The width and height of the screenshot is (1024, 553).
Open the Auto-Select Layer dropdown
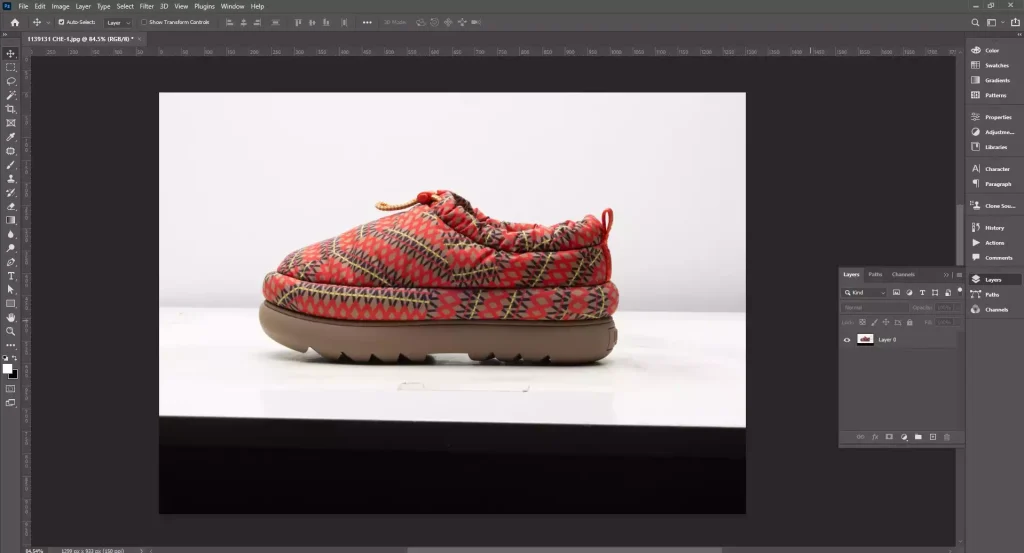(x=118, y=22)
